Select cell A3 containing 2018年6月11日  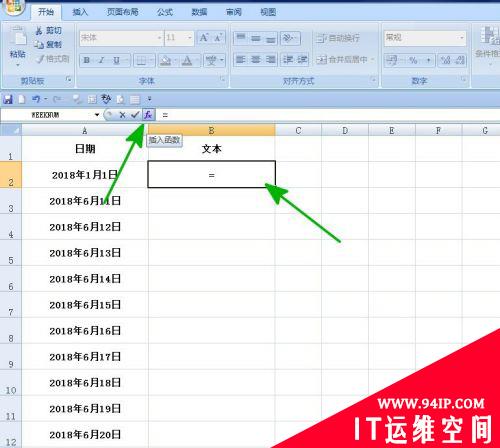pos(85,201)
